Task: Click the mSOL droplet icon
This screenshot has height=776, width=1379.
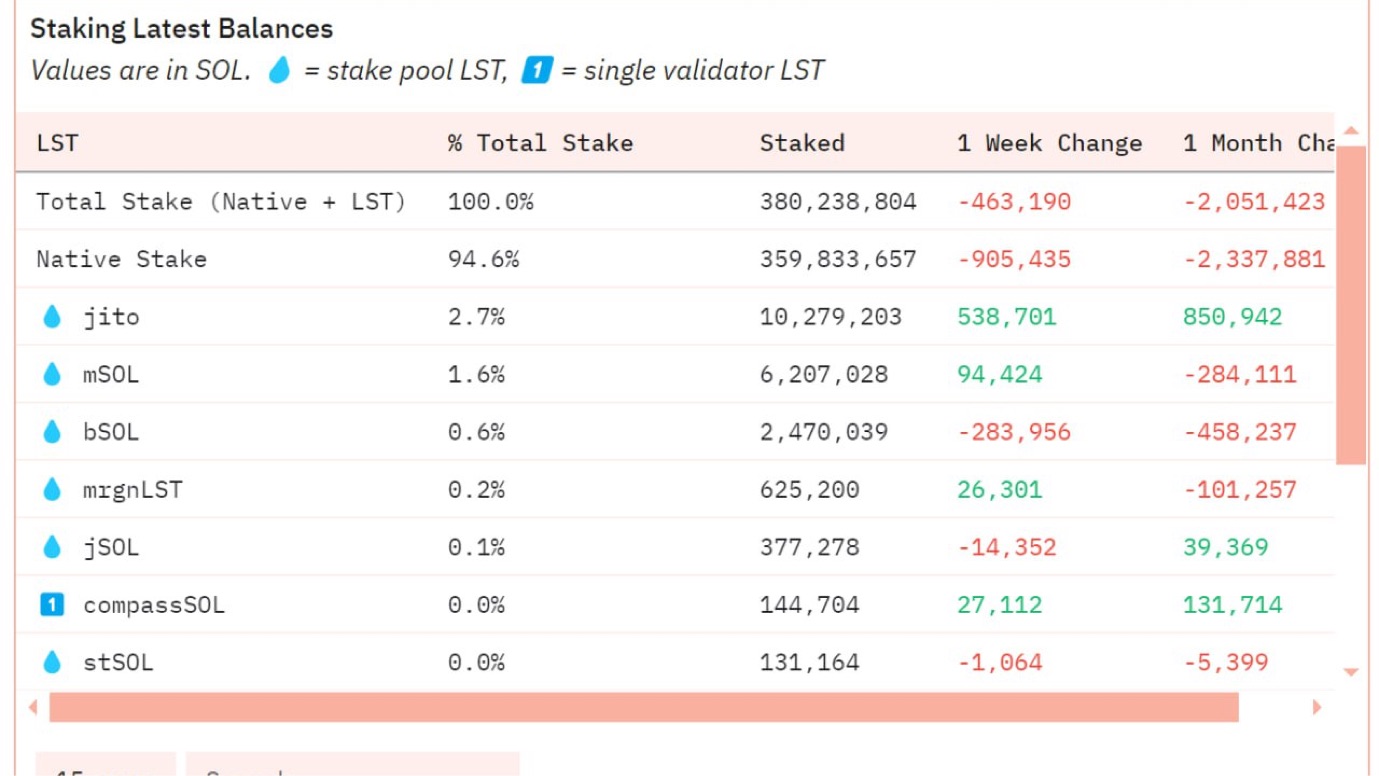Action: (x=52, y=375)
